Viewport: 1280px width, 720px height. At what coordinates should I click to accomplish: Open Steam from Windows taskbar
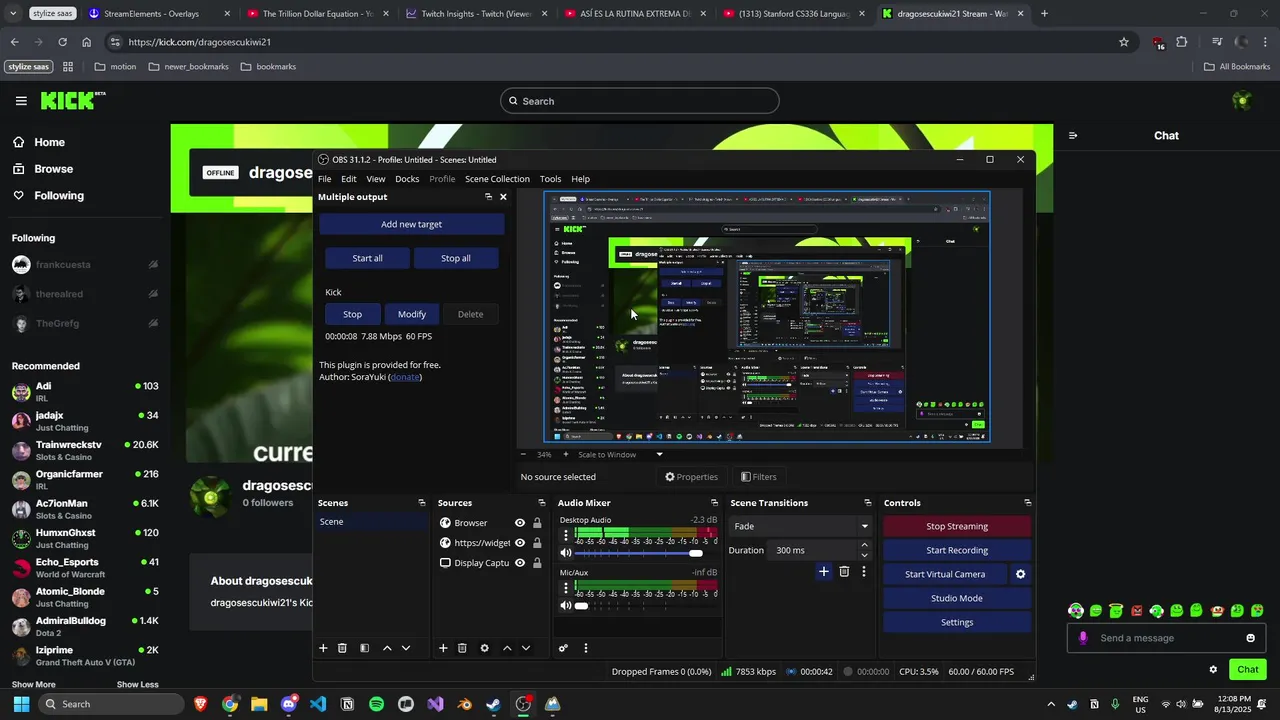pyautogui.click(x=494, y=704)
